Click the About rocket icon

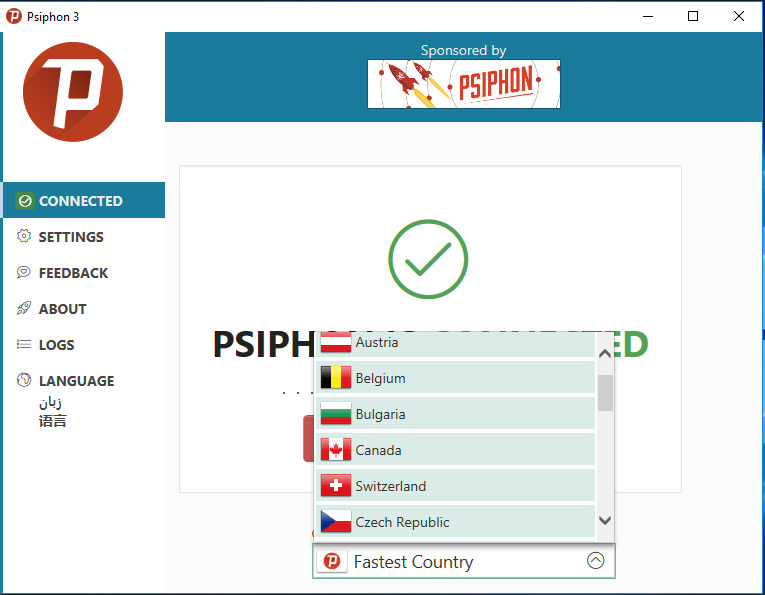tap(23, 308)
